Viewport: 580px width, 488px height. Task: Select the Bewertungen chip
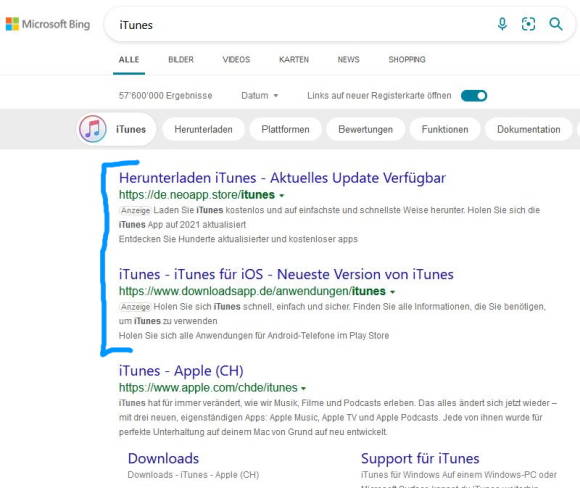point(365,129)
